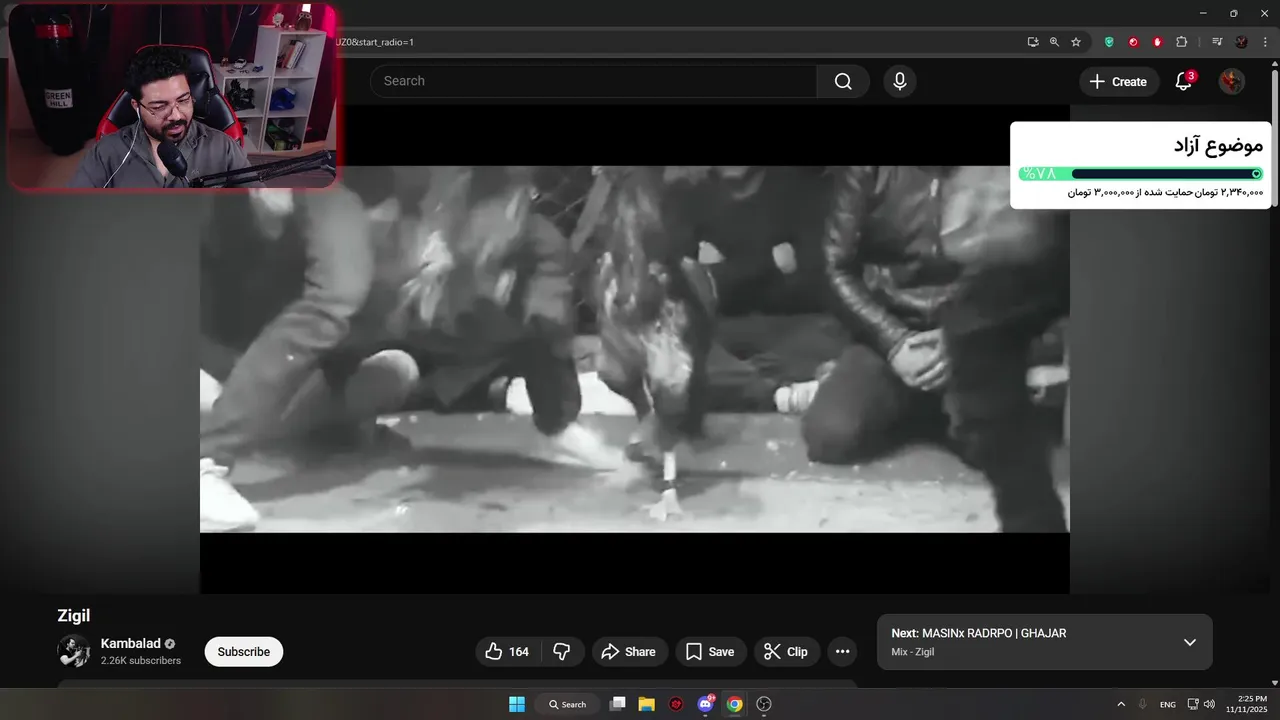Click the Mix - Zigil label
The image size is (1280, 720).
pos(913,652)
